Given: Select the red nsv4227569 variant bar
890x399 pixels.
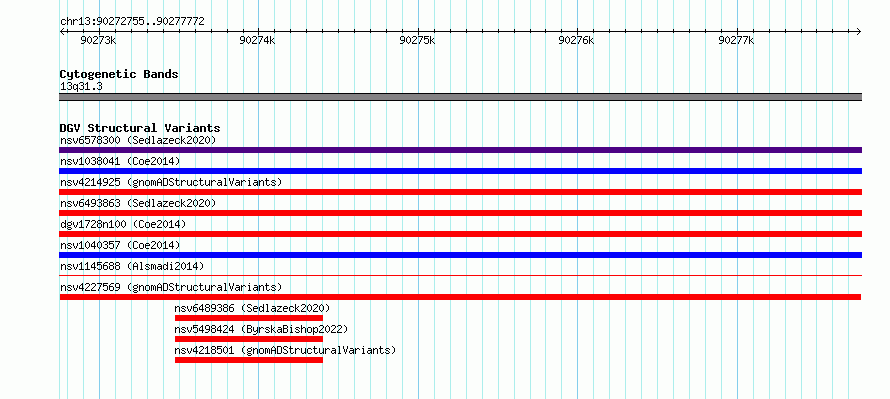Looking at the screenshot, I should tap(460, 297).
